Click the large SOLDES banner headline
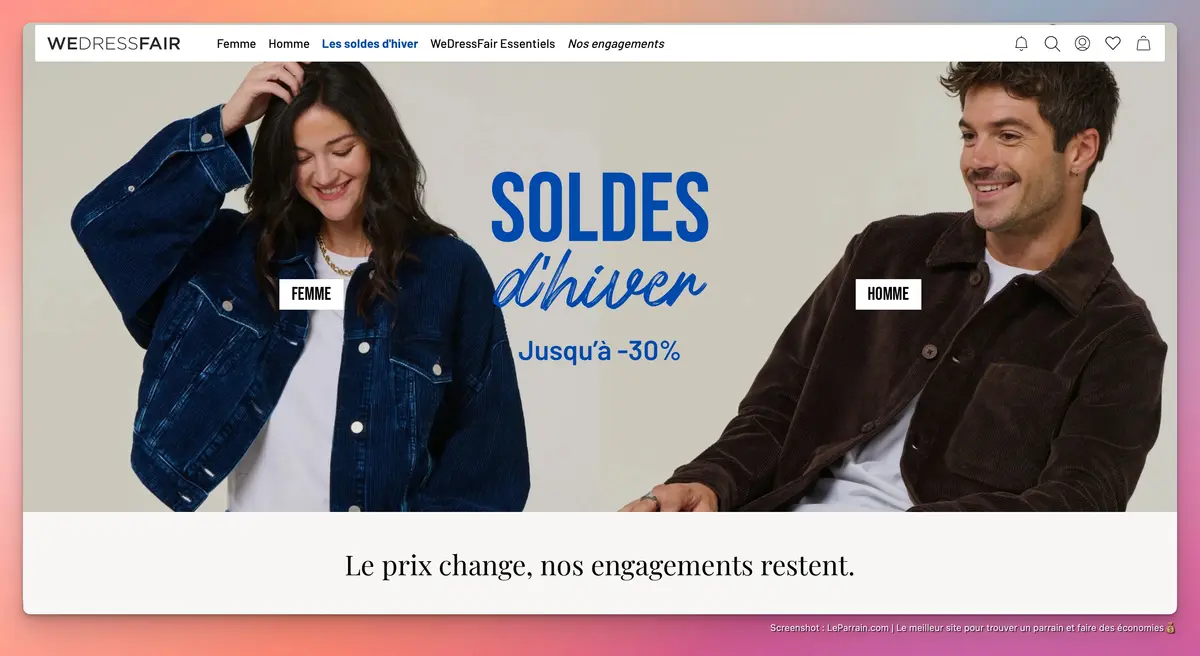Screen dimensions: 1200x656 click(x=600, y=206)
